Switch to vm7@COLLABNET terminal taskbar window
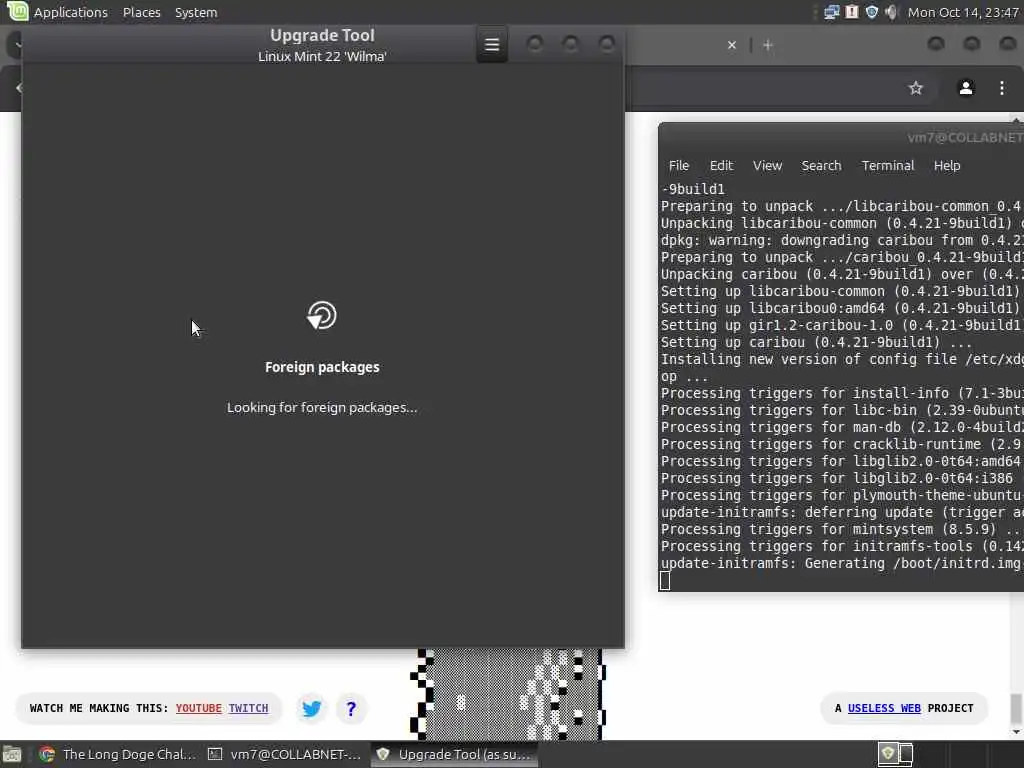 point(284,754)
